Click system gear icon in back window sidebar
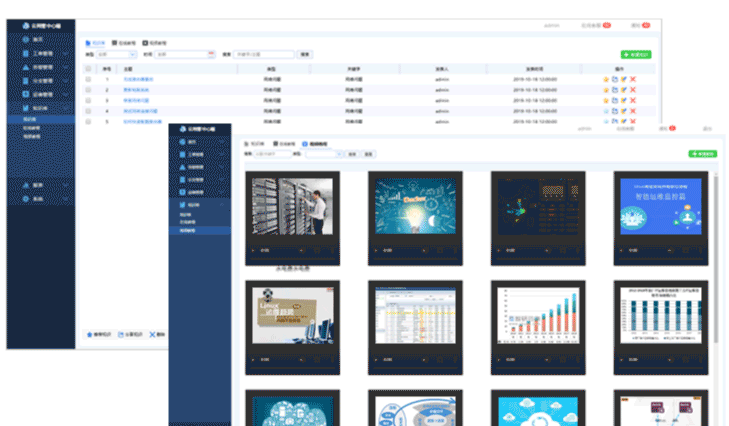Viewport: 729px width, 426px height. click(x=26, y=199)
